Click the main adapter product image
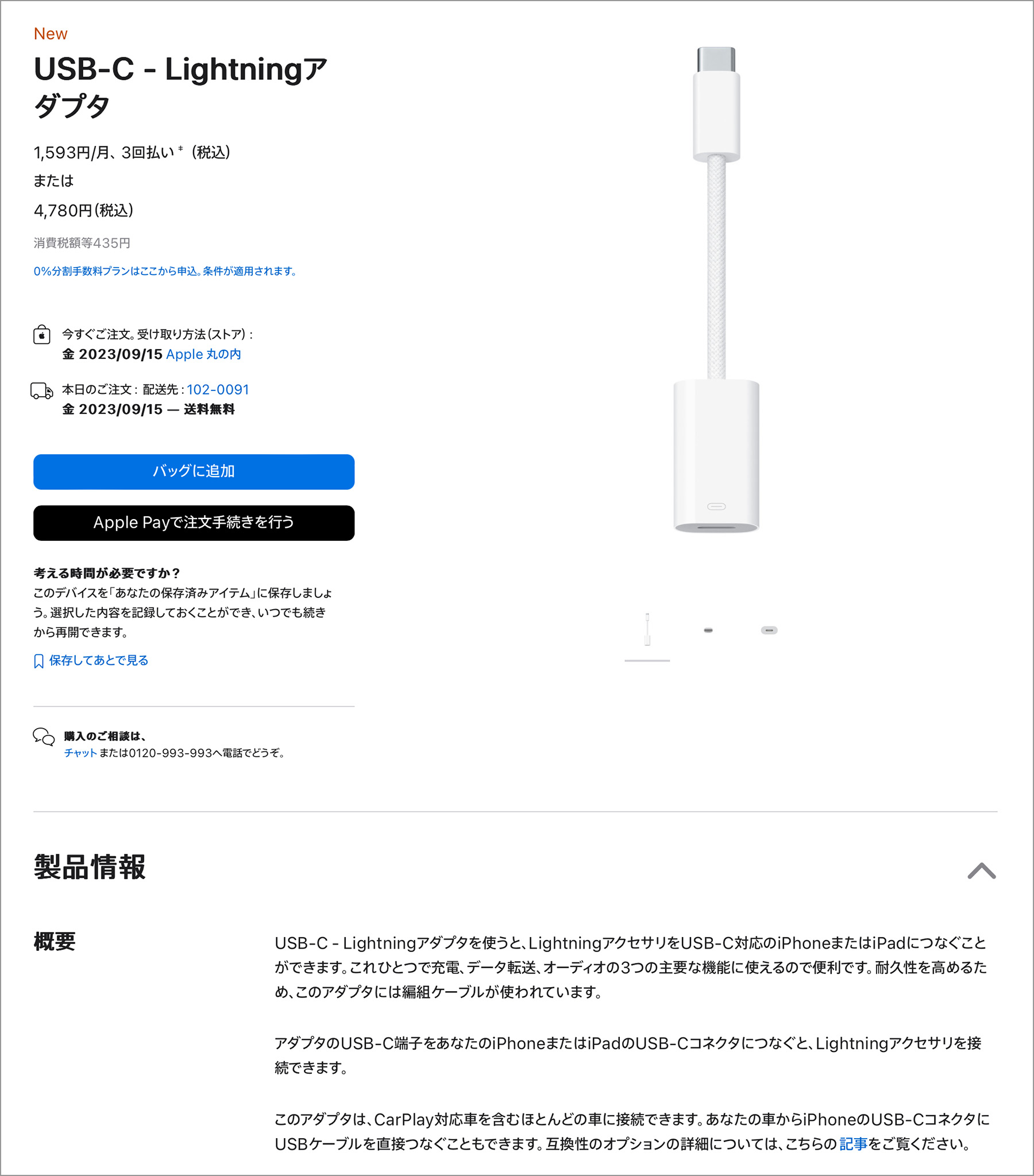The height and width of the screenshot is (1176, 1034). pyautogui.click(x=717, y=289)
